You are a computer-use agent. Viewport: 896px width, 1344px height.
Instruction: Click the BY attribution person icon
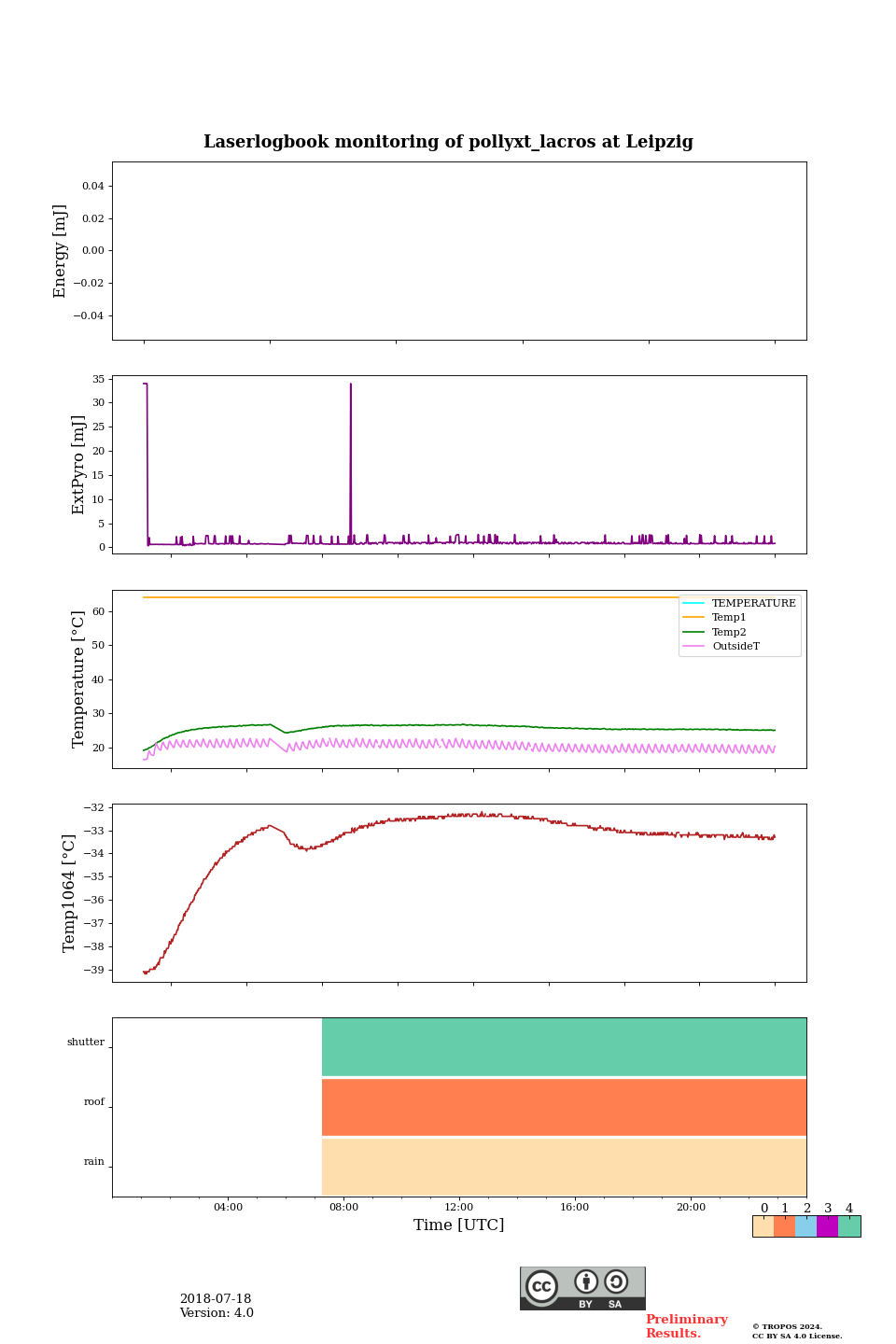tap(586, 1281)
